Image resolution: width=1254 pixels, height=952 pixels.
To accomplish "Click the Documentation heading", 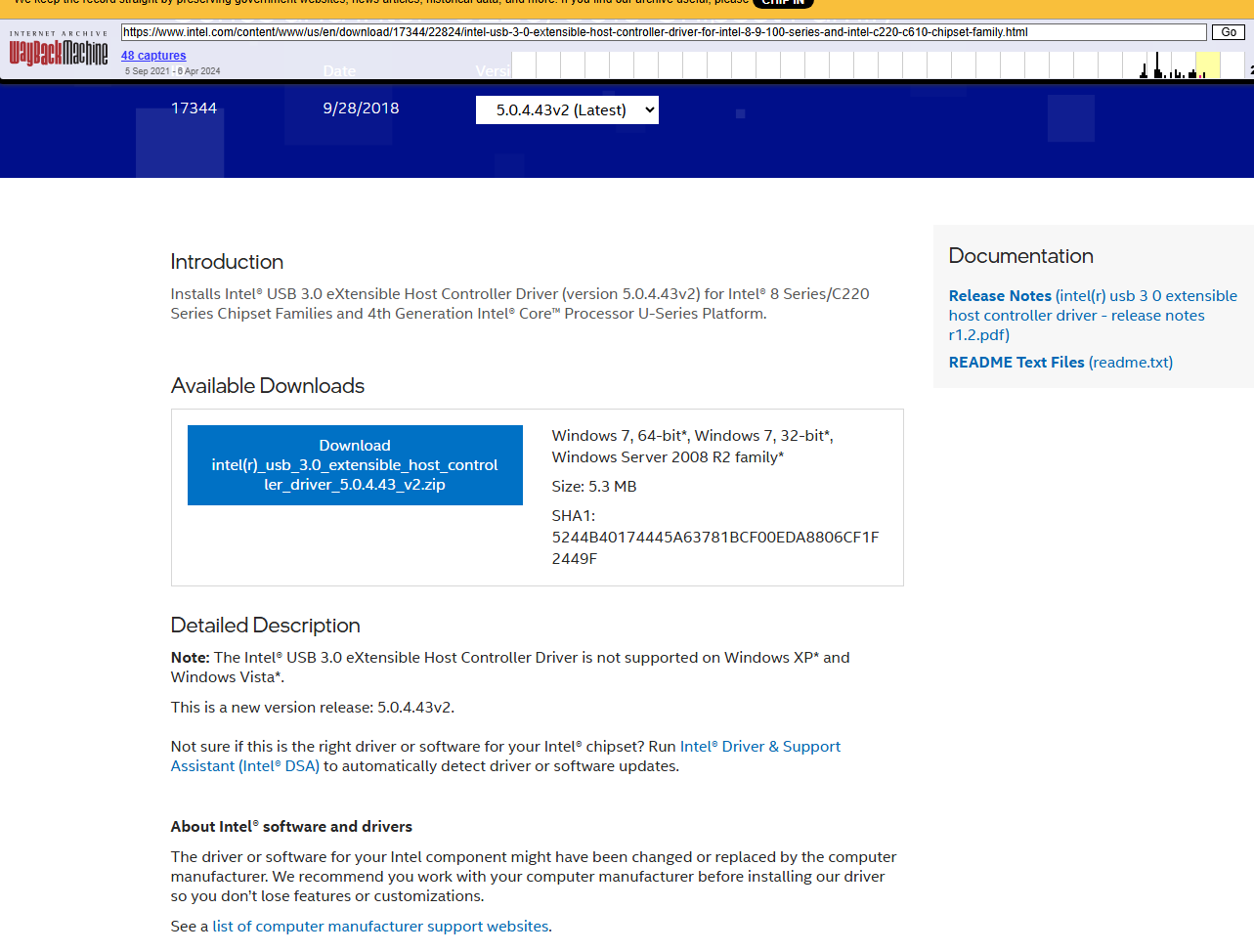I will (1021, 256).
